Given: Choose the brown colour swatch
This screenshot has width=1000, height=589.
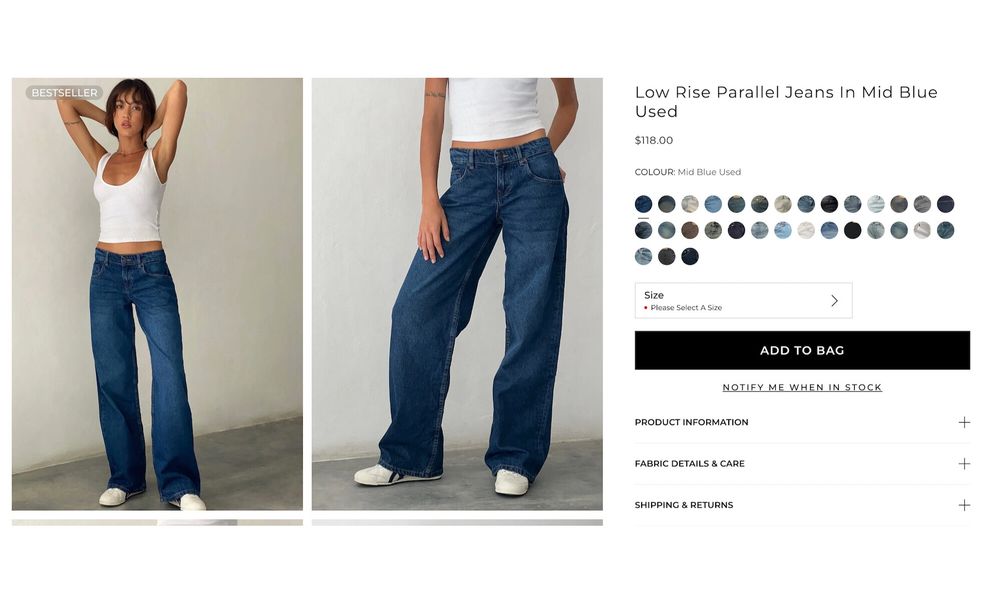Looking at the screenshot, I should [x=690, y=230].
